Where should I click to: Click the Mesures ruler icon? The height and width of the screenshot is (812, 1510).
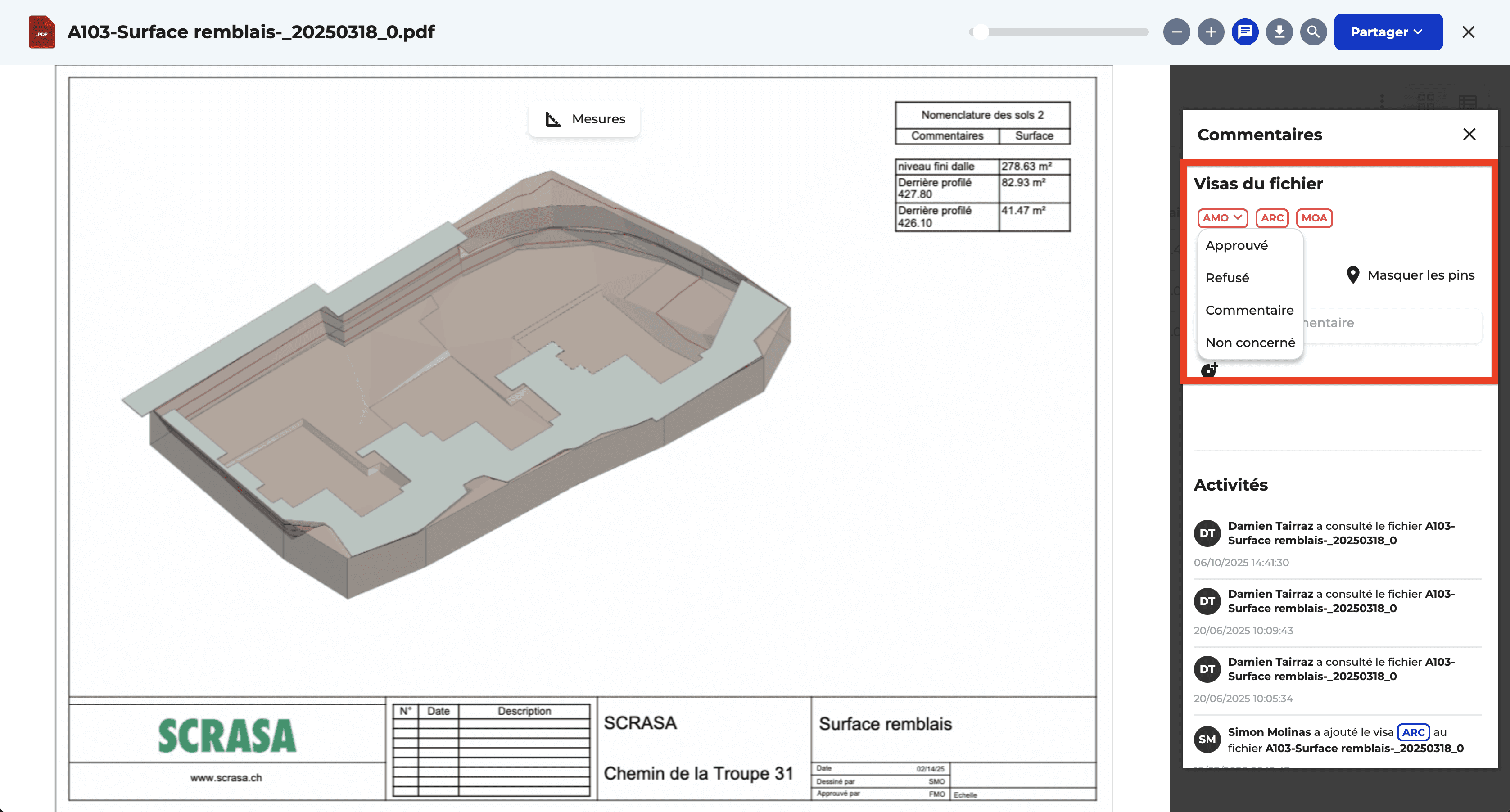(x=553, y=119)
